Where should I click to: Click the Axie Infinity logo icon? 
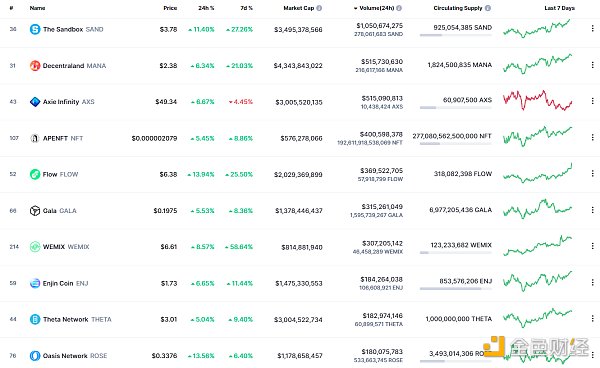point(35,102)
